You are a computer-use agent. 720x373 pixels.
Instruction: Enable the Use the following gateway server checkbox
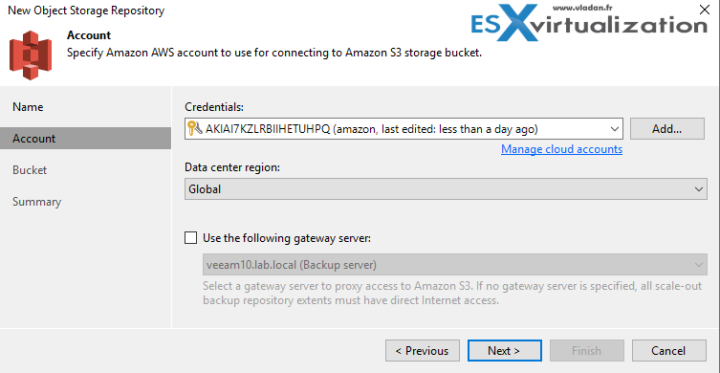click(x=191, y=238)
